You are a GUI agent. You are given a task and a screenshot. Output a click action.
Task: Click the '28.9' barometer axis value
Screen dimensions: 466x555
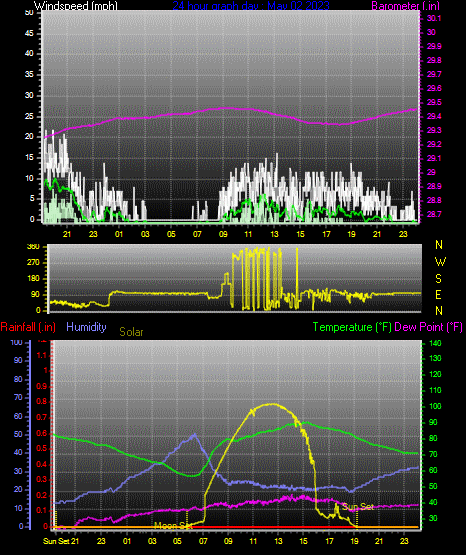[x=434, y=186]
